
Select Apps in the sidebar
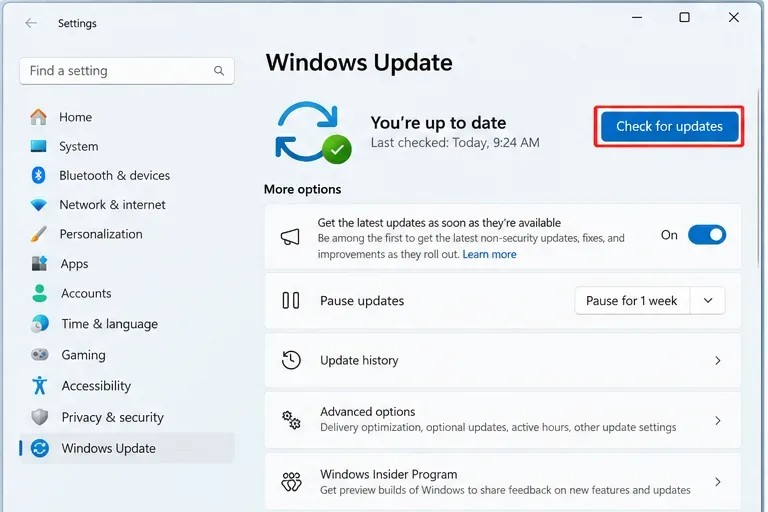tap(127, 264)
